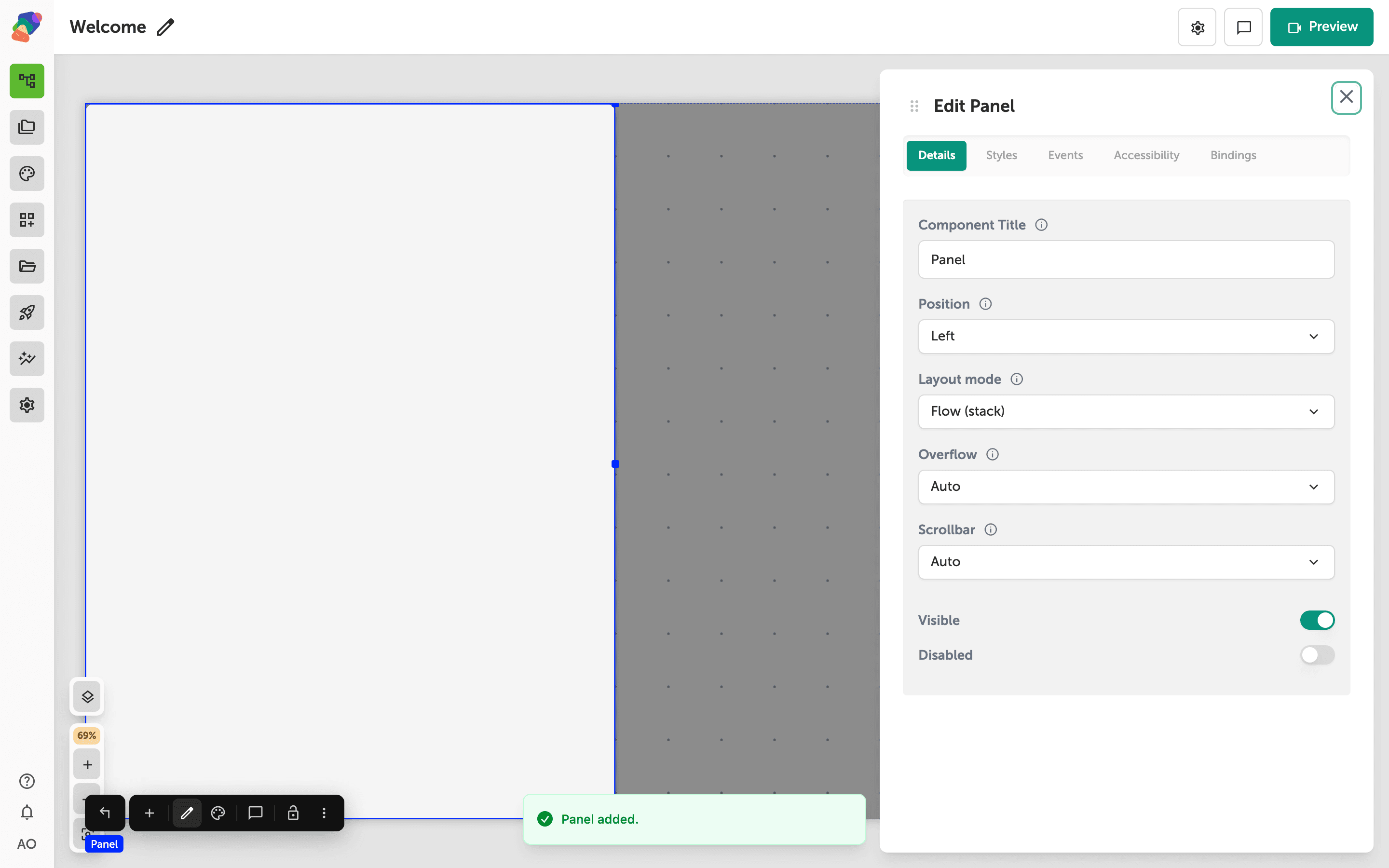This screenshot has width=1389, height=868.
Task: Open the AI sparkles icon in sidebar
Action: [x=27, y=359]
